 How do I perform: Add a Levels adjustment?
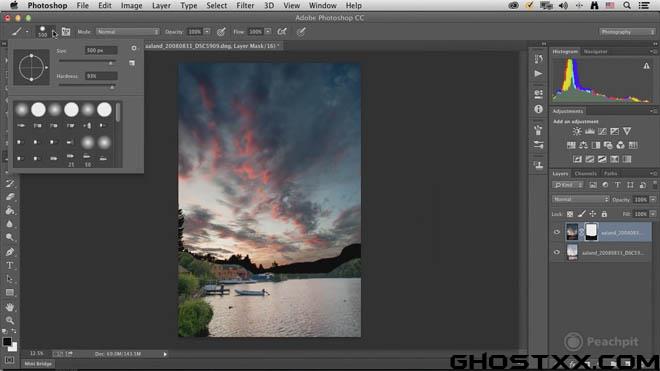point(590,131)
